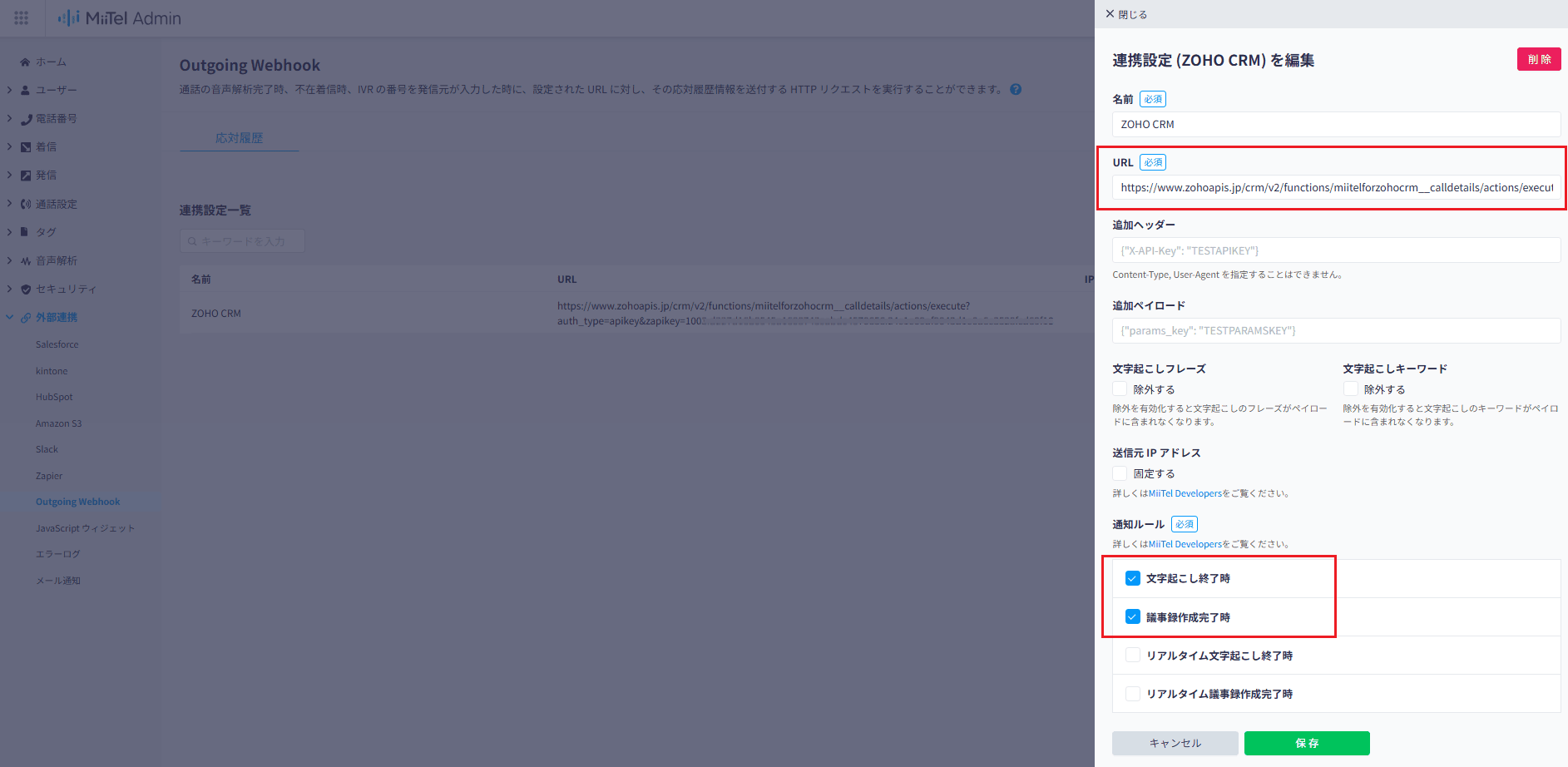
Task: Click the キーワードを入力 search field
Action: (242, 241)
